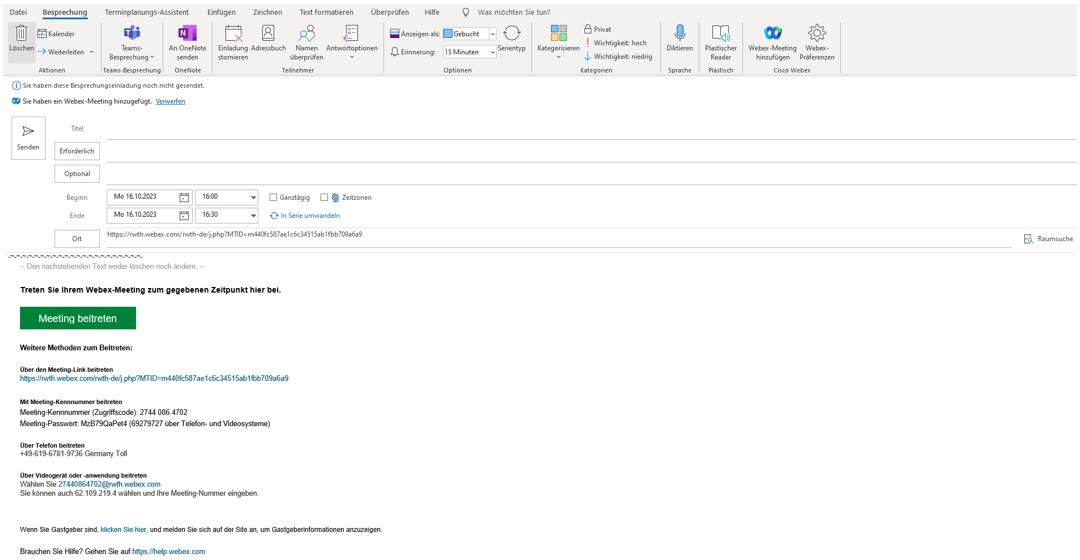
Task: Open the Adressbuch
Action: click(x=268, y=34)
